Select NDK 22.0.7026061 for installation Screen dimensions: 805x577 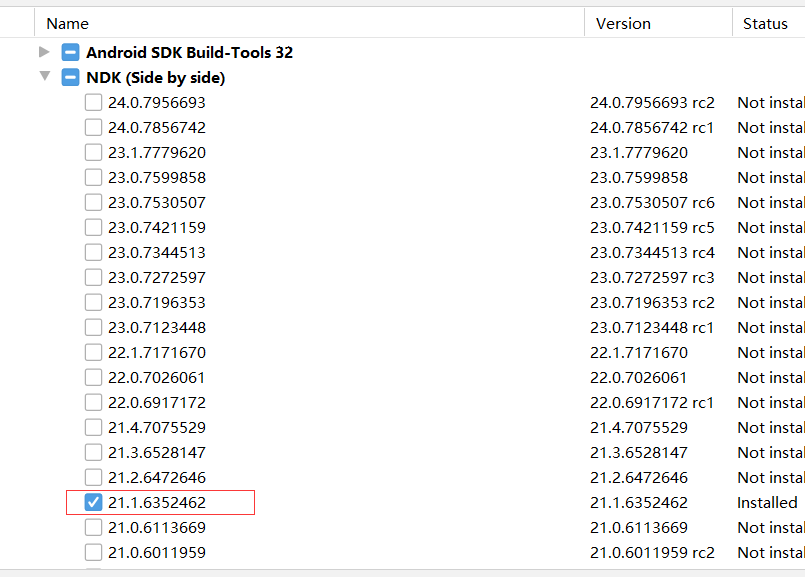tap(93, 377)
